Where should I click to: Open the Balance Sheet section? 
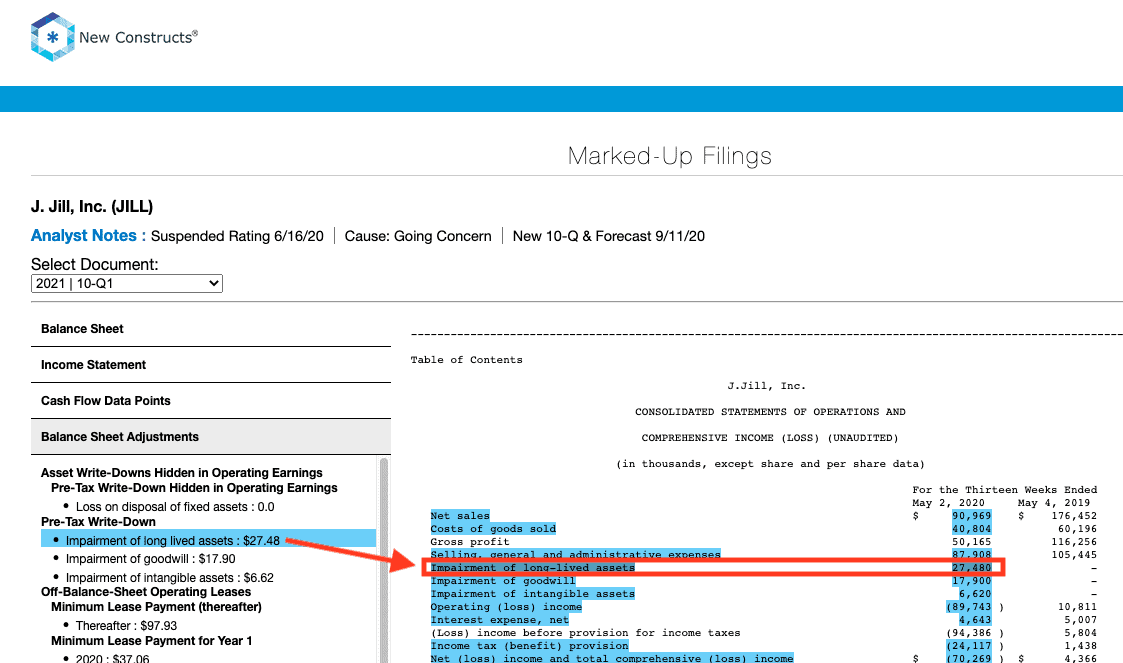point(211,329)
